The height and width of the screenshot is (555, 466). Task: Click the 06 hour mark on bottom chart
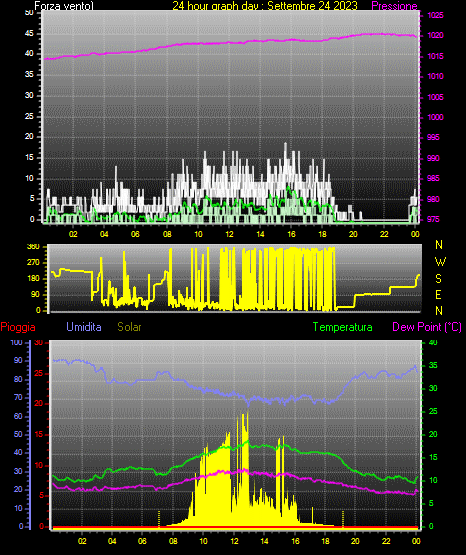[x=142, y=541]
